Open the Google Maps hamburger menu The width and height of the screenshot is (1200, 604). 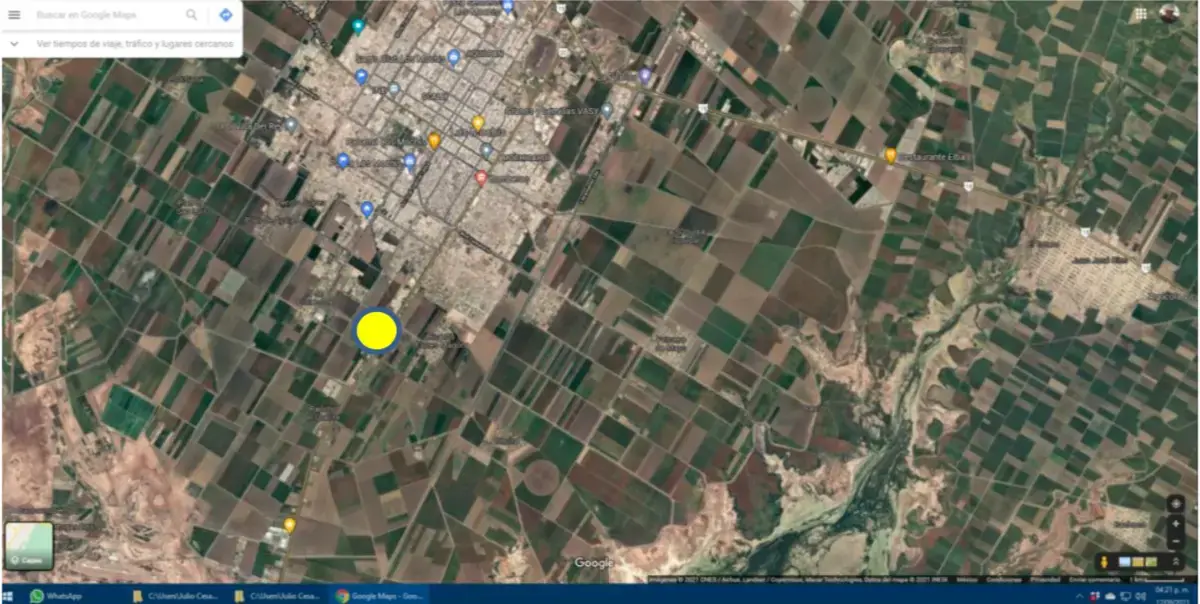[x=14, y=15]
